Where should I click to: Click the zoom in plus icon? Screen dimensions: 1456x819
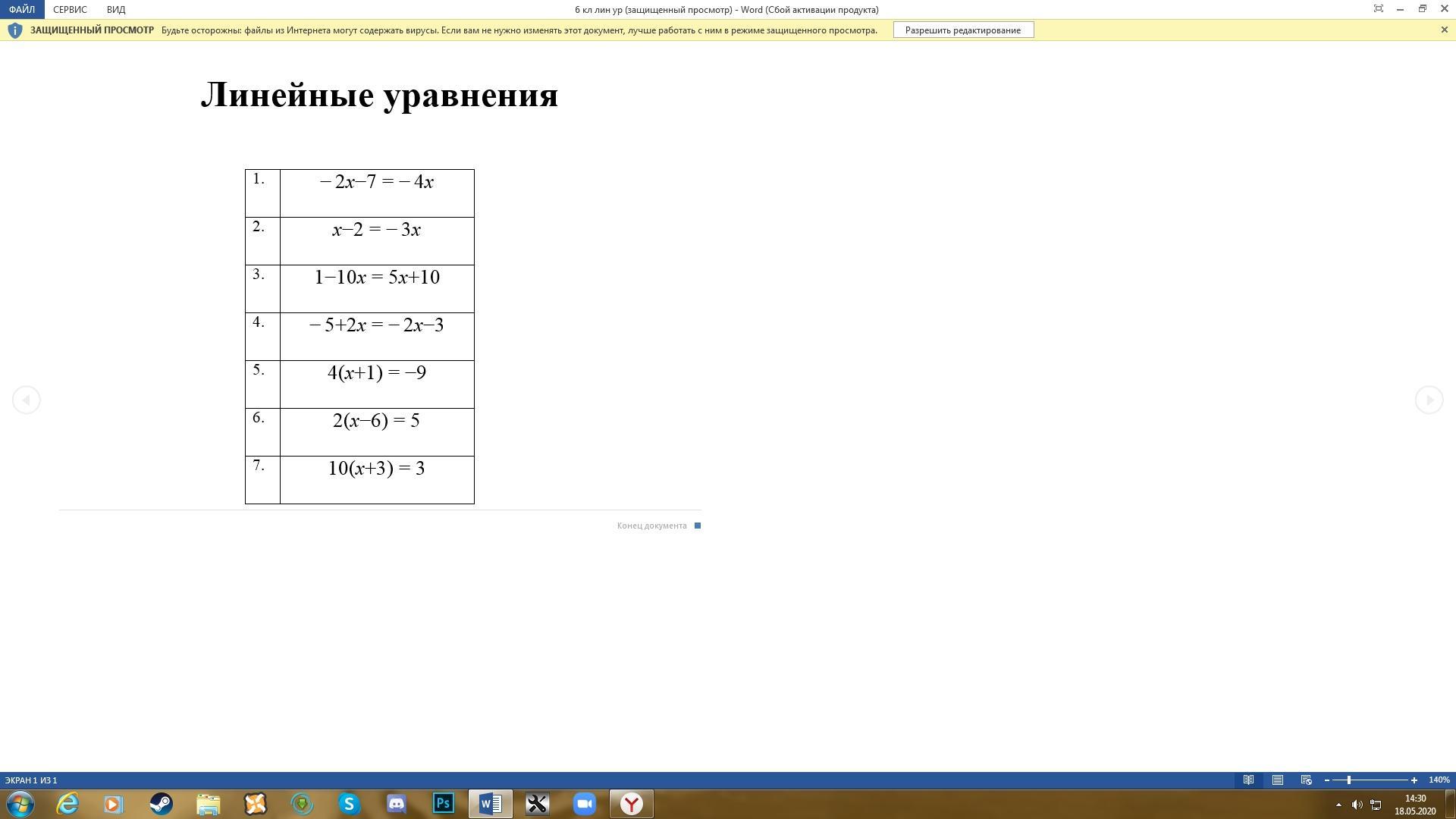[x=1414, y=780]
